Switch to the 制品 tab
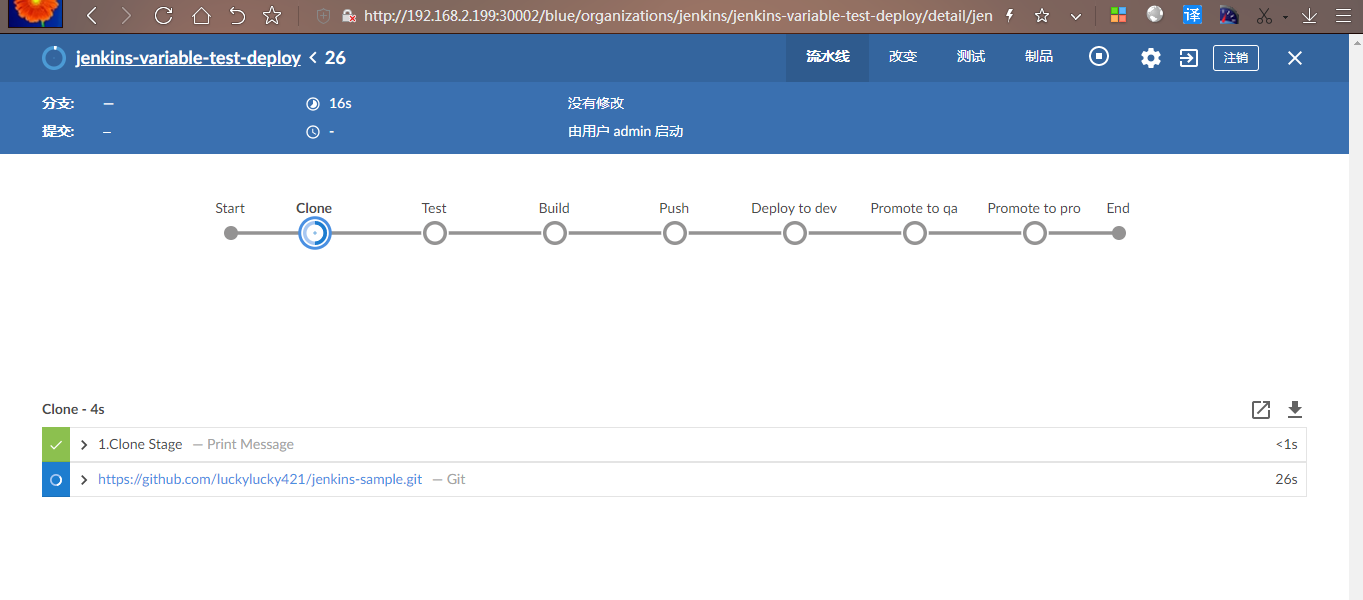Viewport: 1363px width, 600px height. click(x=1039, y=57)
